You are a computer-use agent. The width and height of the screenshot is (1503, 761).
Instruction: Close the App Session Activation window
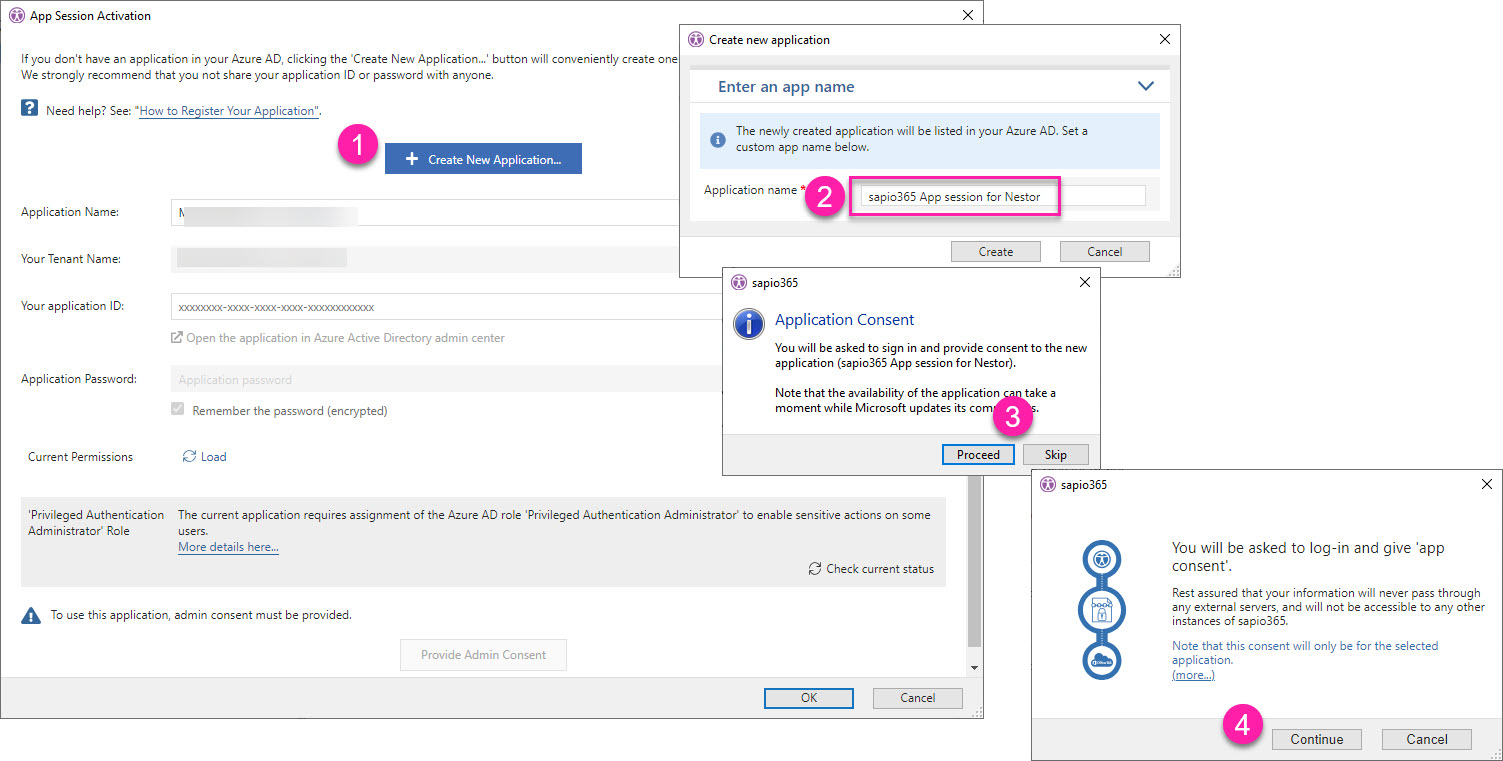point(967,16)
